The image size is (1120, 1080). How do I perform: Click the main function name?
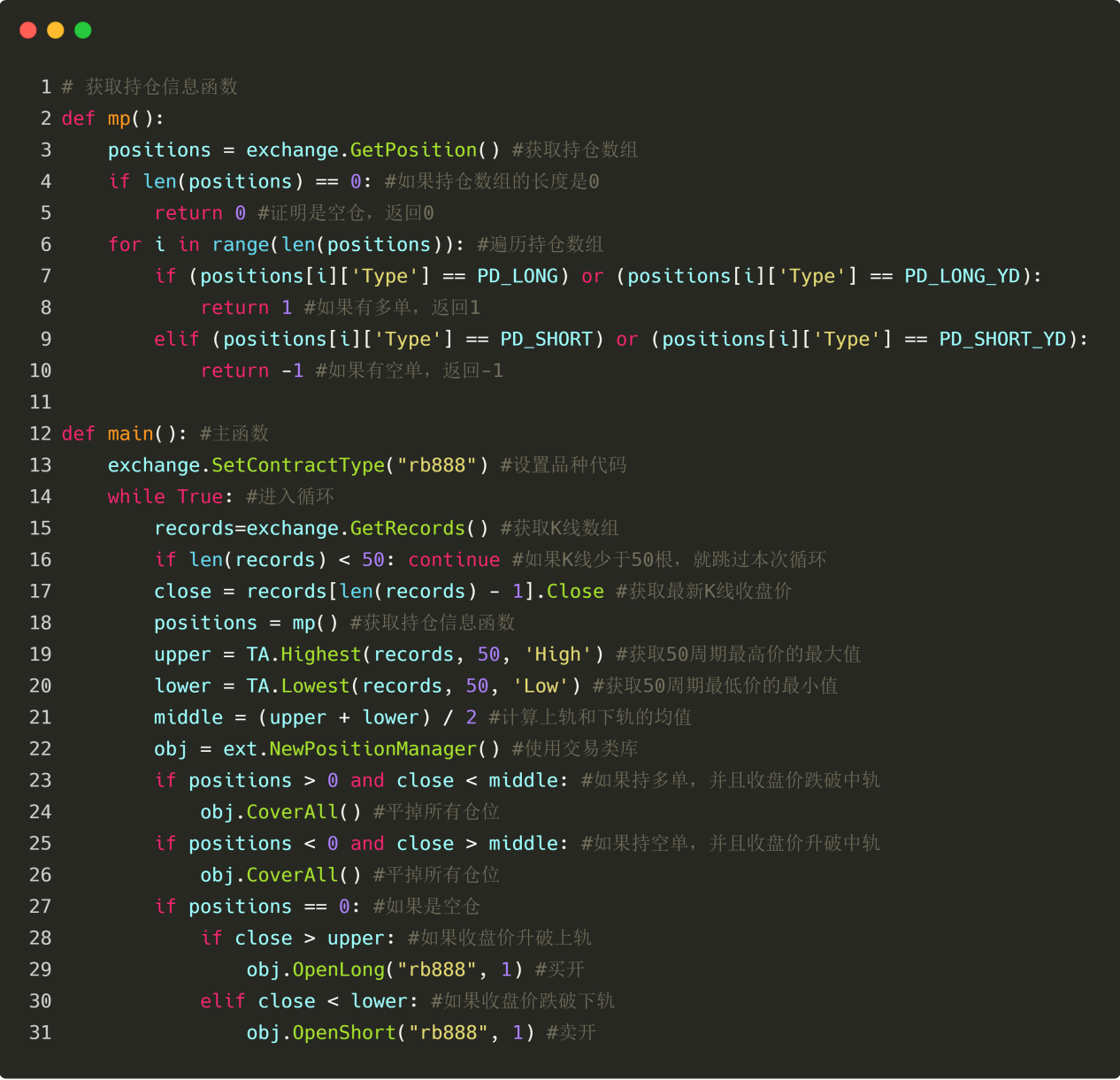130,433
